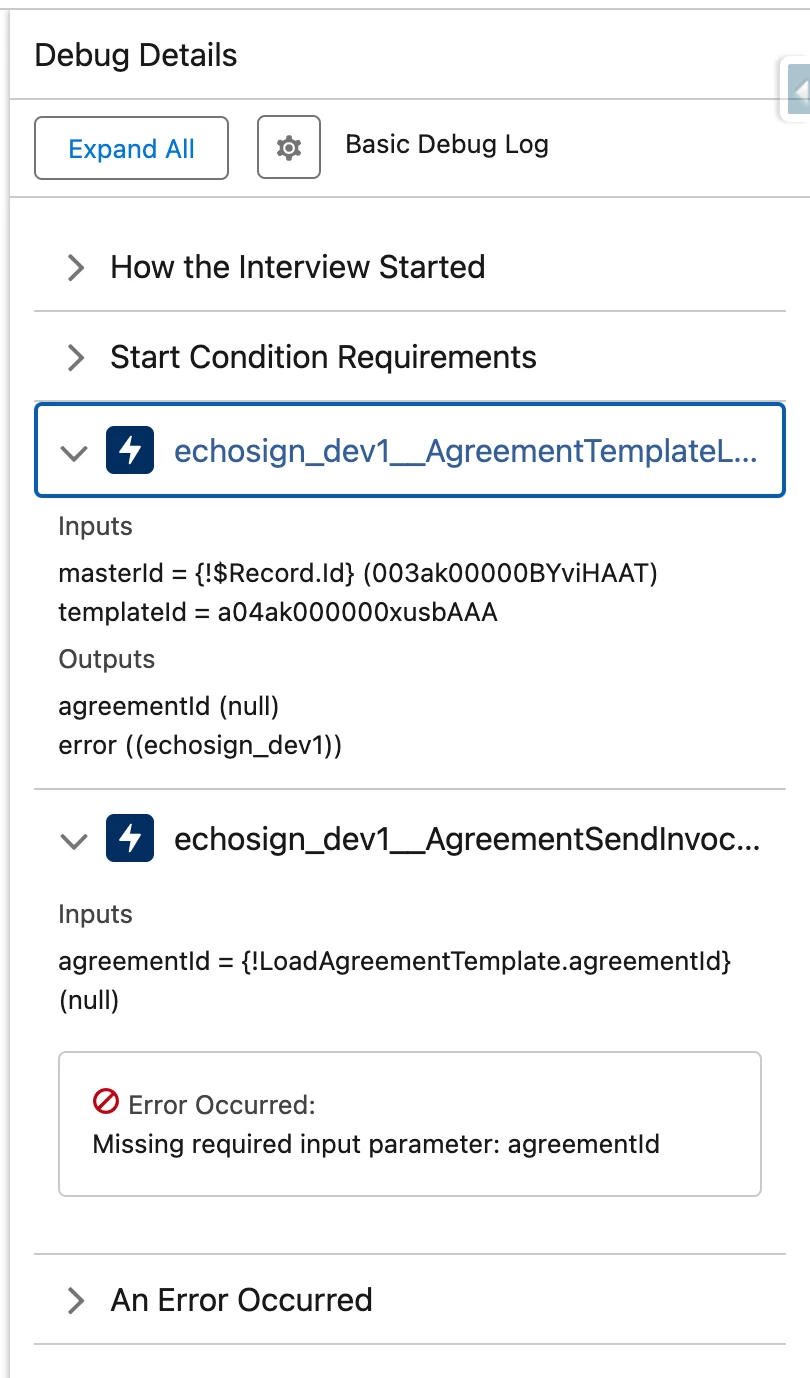The width and height of the screenshot is (810, 1378).
Task: Open the How the Interview Started section
Action: coord(297,267)
